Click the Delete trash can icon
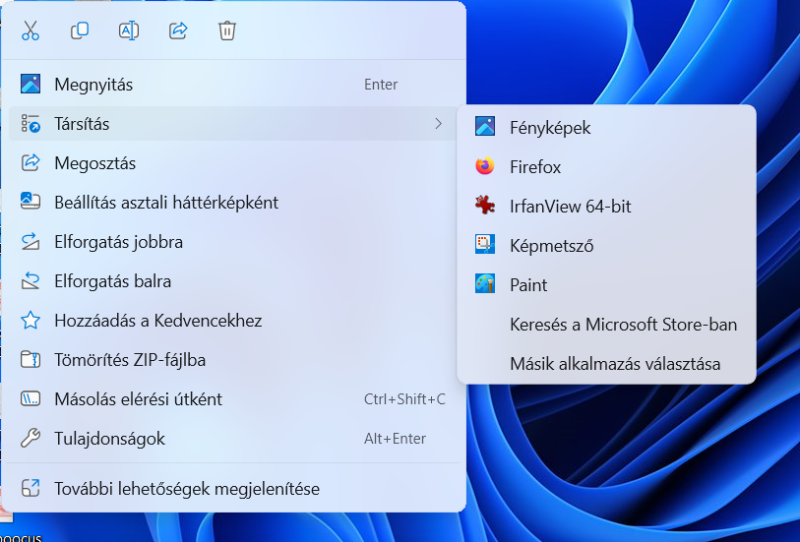 (x=227, y=31)
